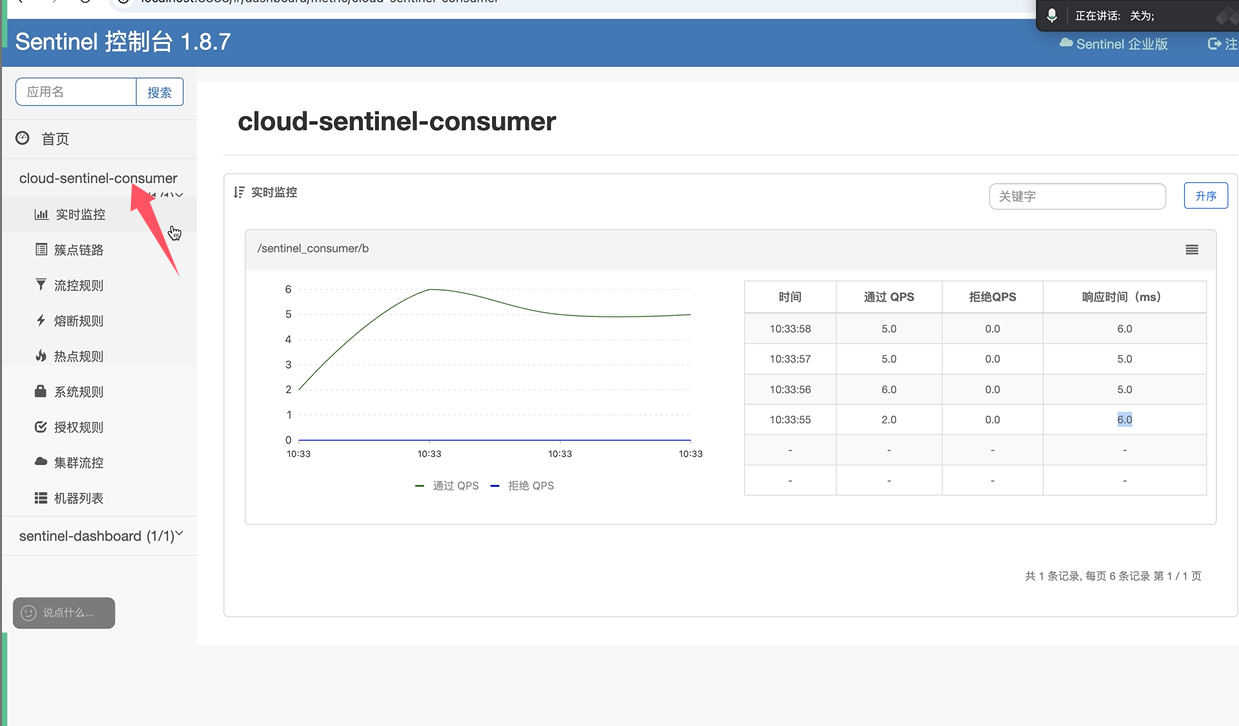Click the 响应时间（ms）column header
Screen dimensions: 1239x726
(1125, 297)
